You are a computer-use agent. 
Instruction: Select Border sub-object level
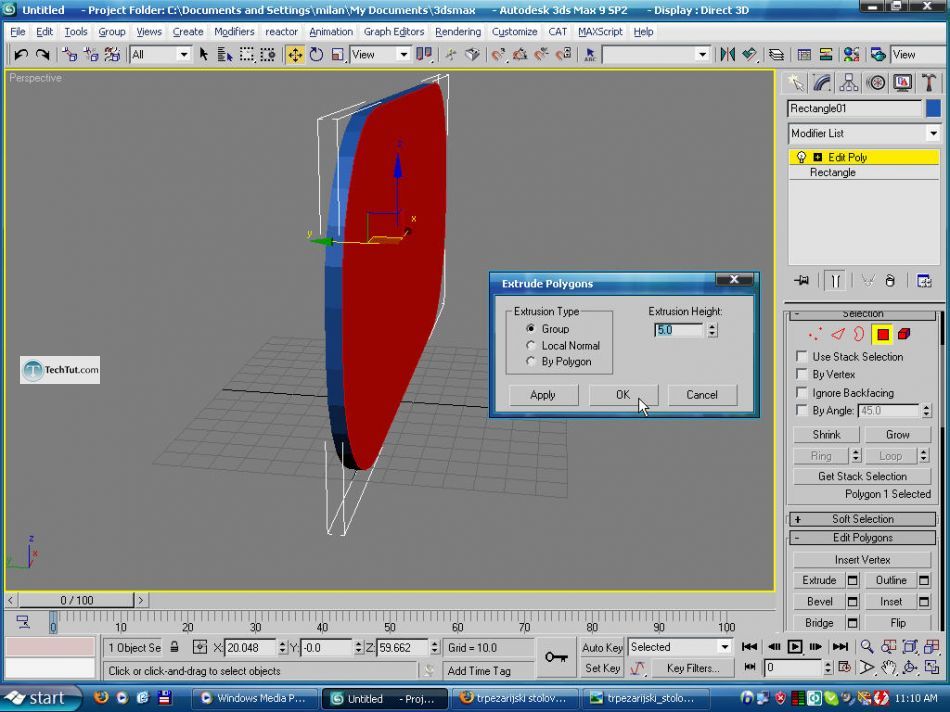[x=859, y=334]
